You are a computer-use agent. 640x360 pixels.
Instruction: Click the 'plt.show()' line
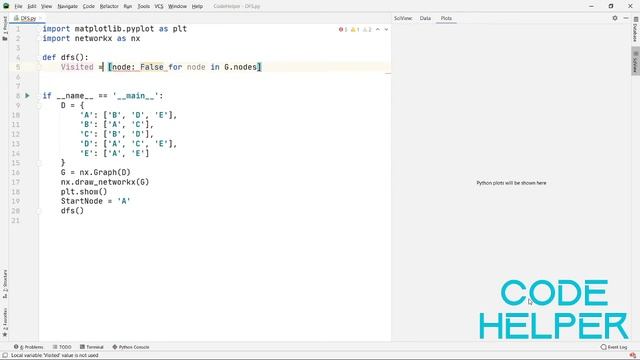click(x=84, y=191)
